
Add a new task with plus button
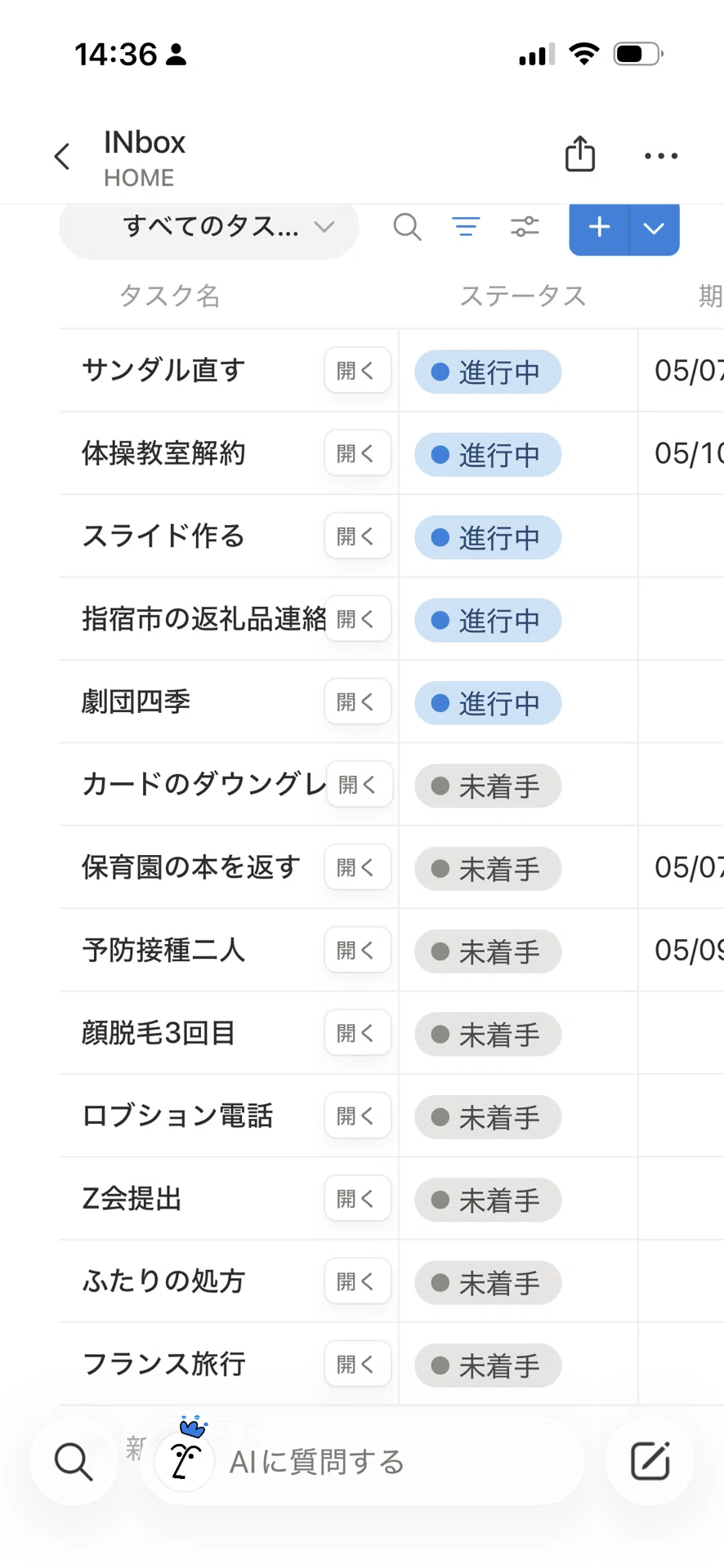pyautogui.click(x=599, y=228)
